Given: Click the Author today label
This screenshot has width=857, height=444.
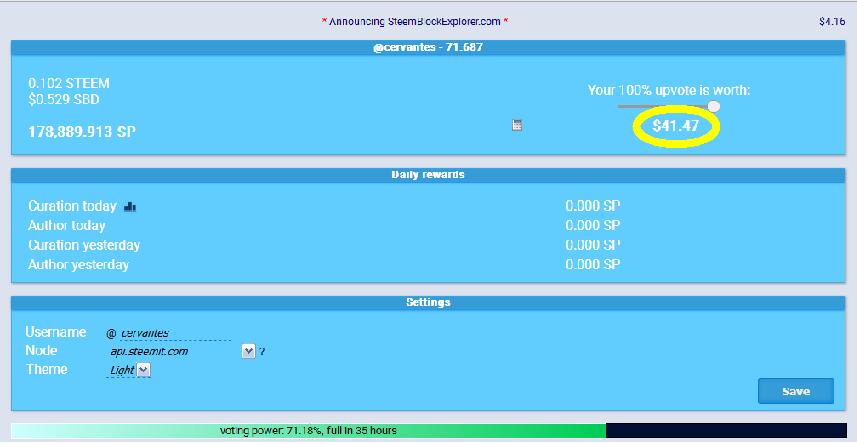Looking at the screenshot, I should point(67,225).
